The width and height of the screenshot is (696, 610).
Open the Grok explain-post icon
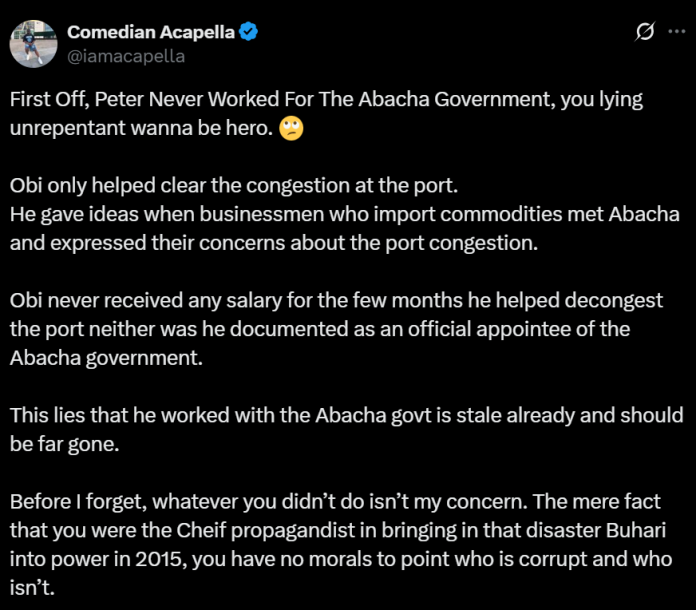[645, 31]
